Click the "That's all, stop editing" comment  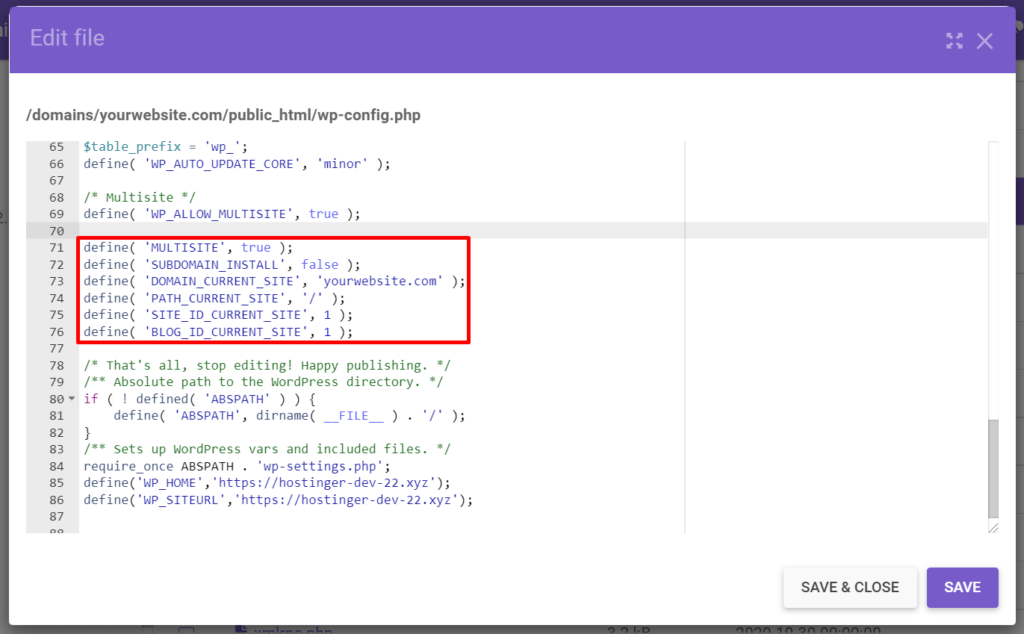(266, 365)
